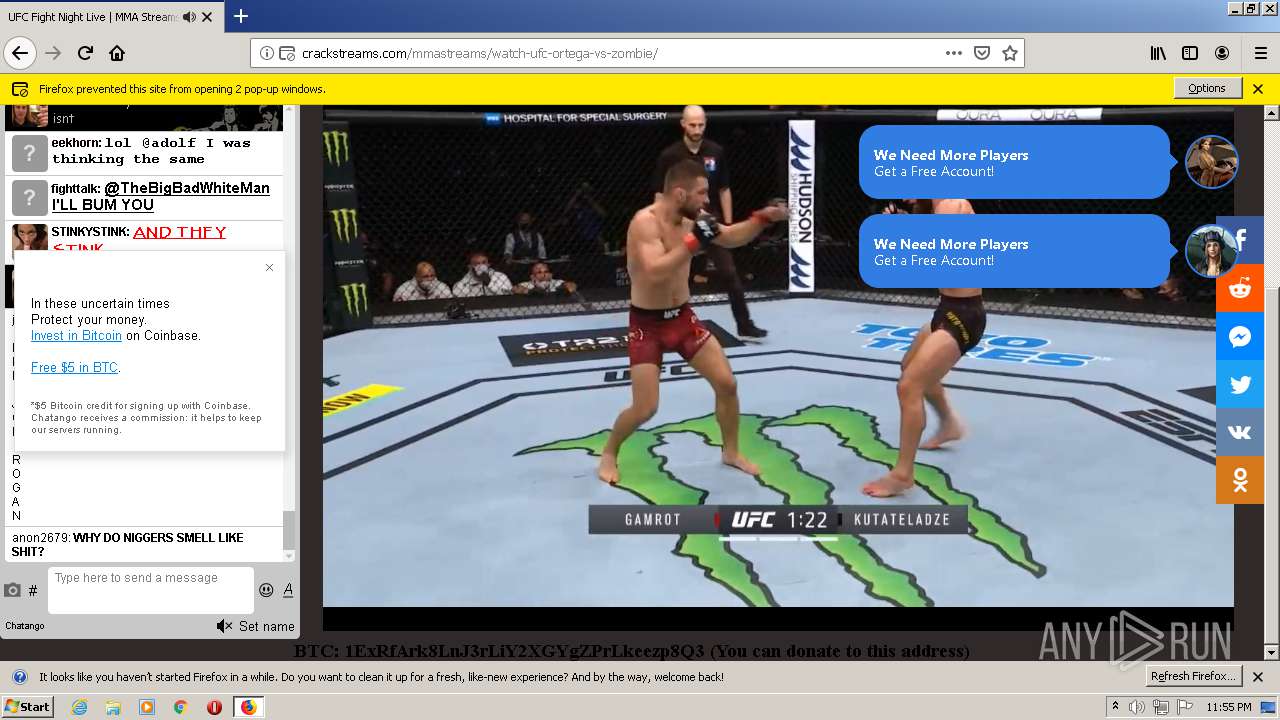Click Set name in chat
Image resolution: width=1280 pixels, height=720 pixels.
pos(267,626)
